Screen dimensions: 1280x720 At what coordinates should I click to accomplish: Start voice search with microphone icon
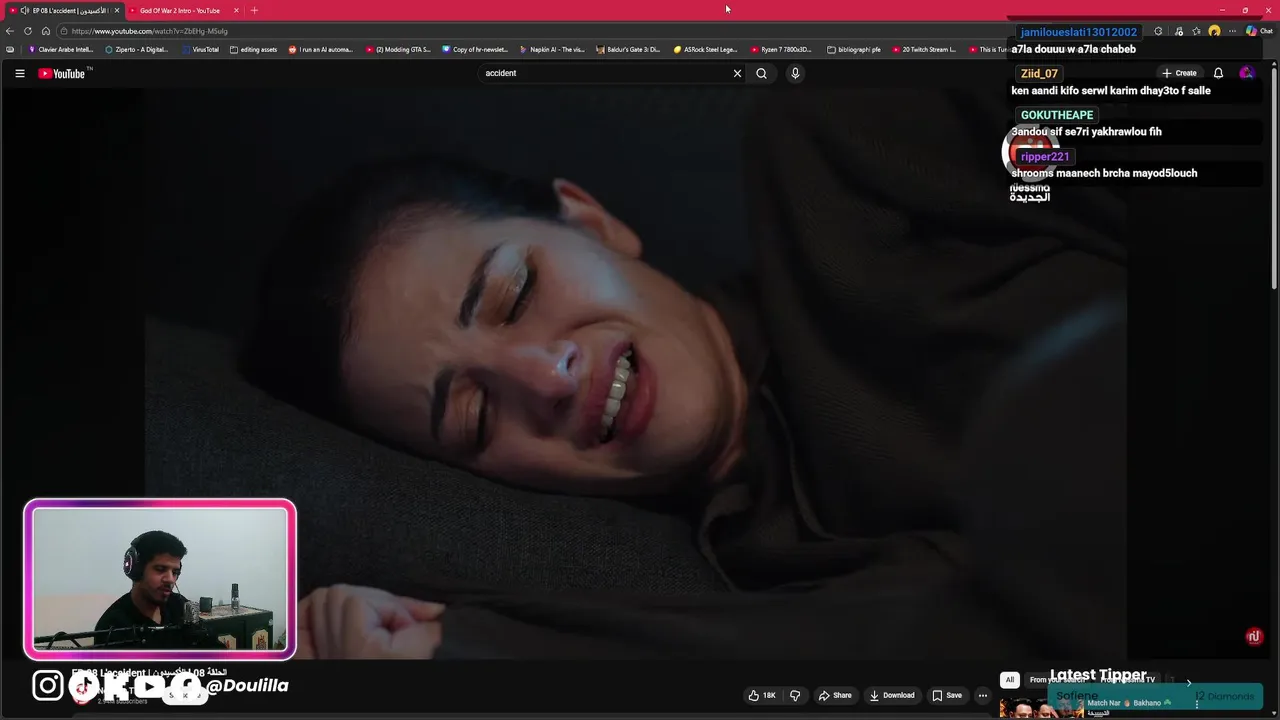coord(795,73)
